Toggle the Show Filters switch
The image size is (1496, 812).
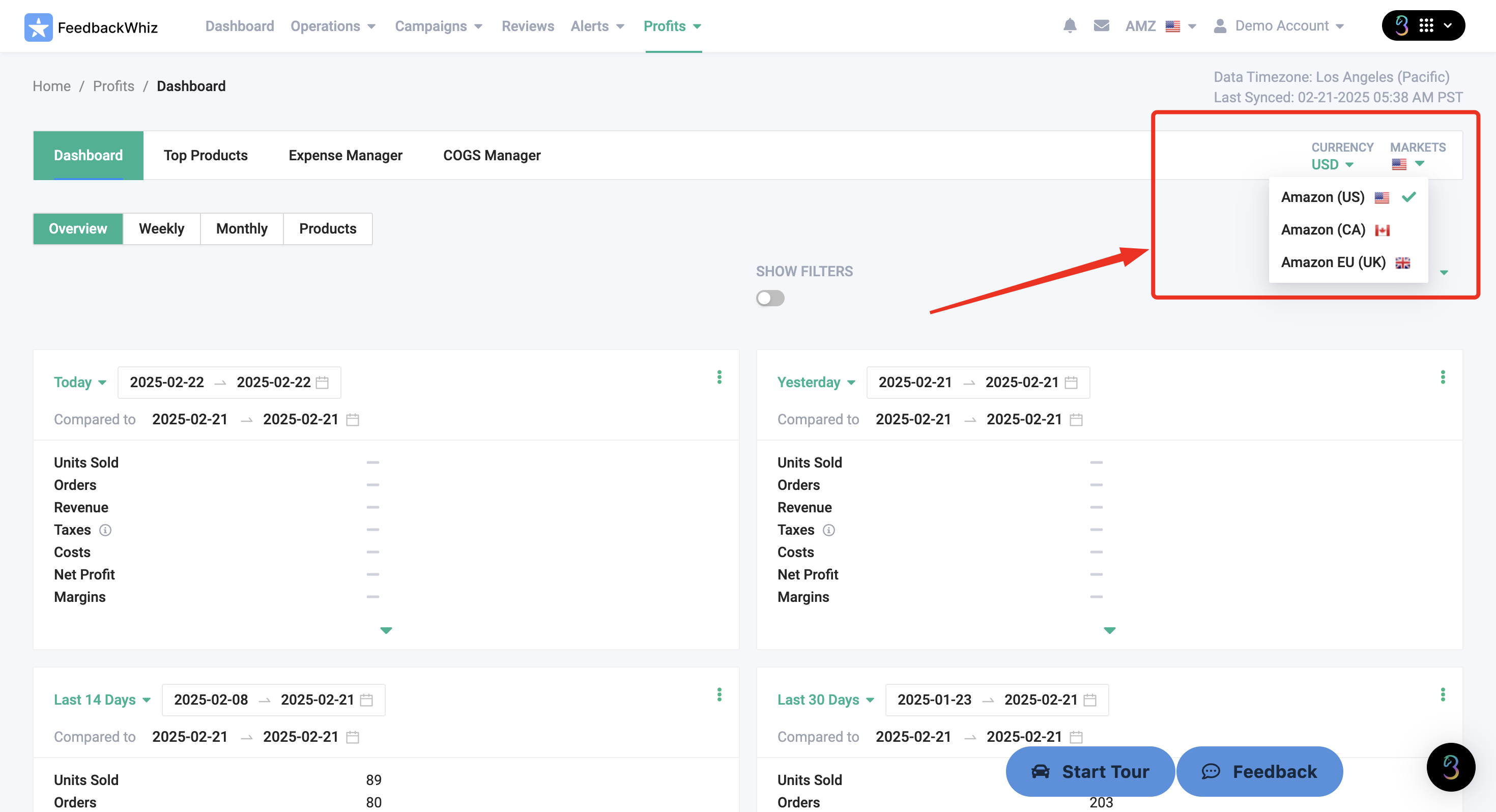point(770,298)
